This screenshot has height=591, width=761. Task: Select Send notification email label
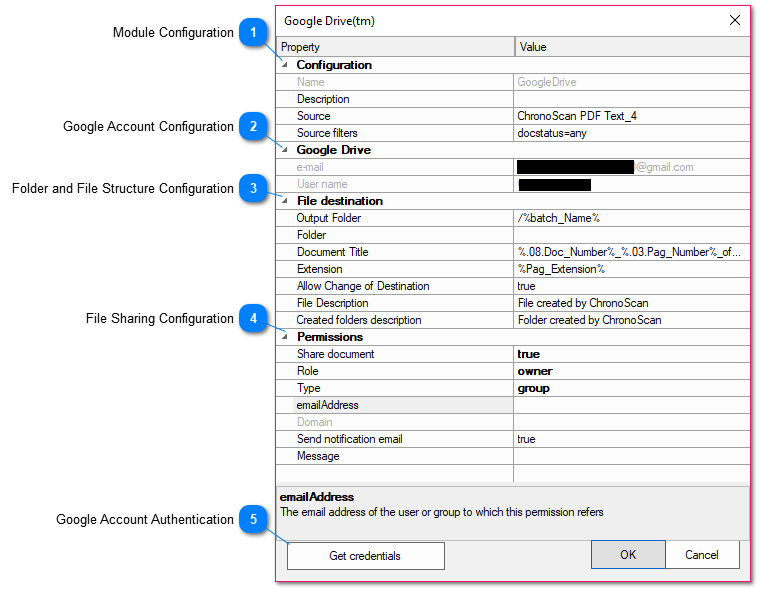[349, 439]
